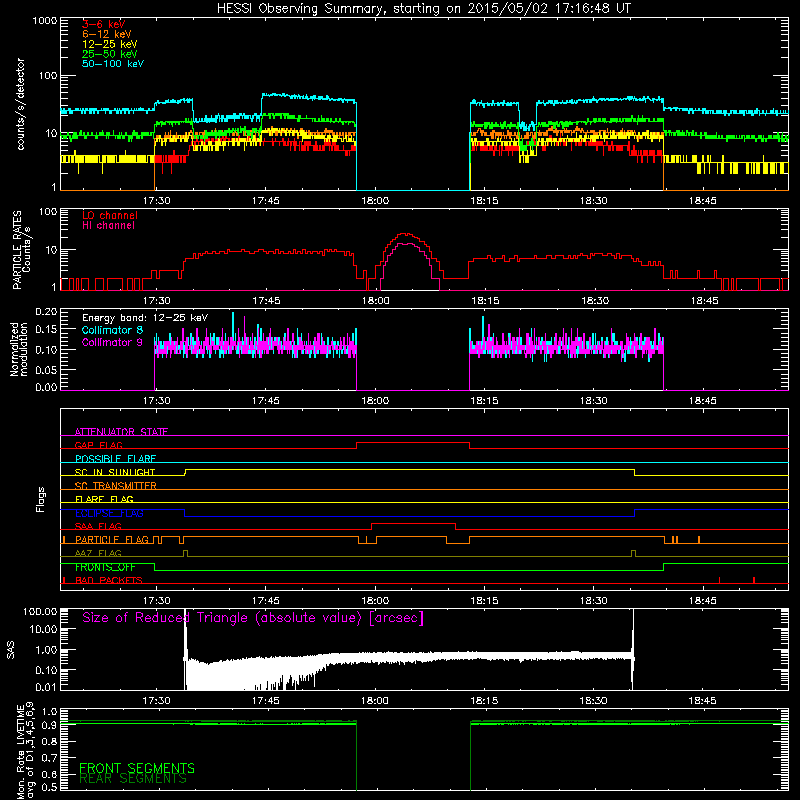Select the ECLIPSE FLAG label

click(109, 513)
